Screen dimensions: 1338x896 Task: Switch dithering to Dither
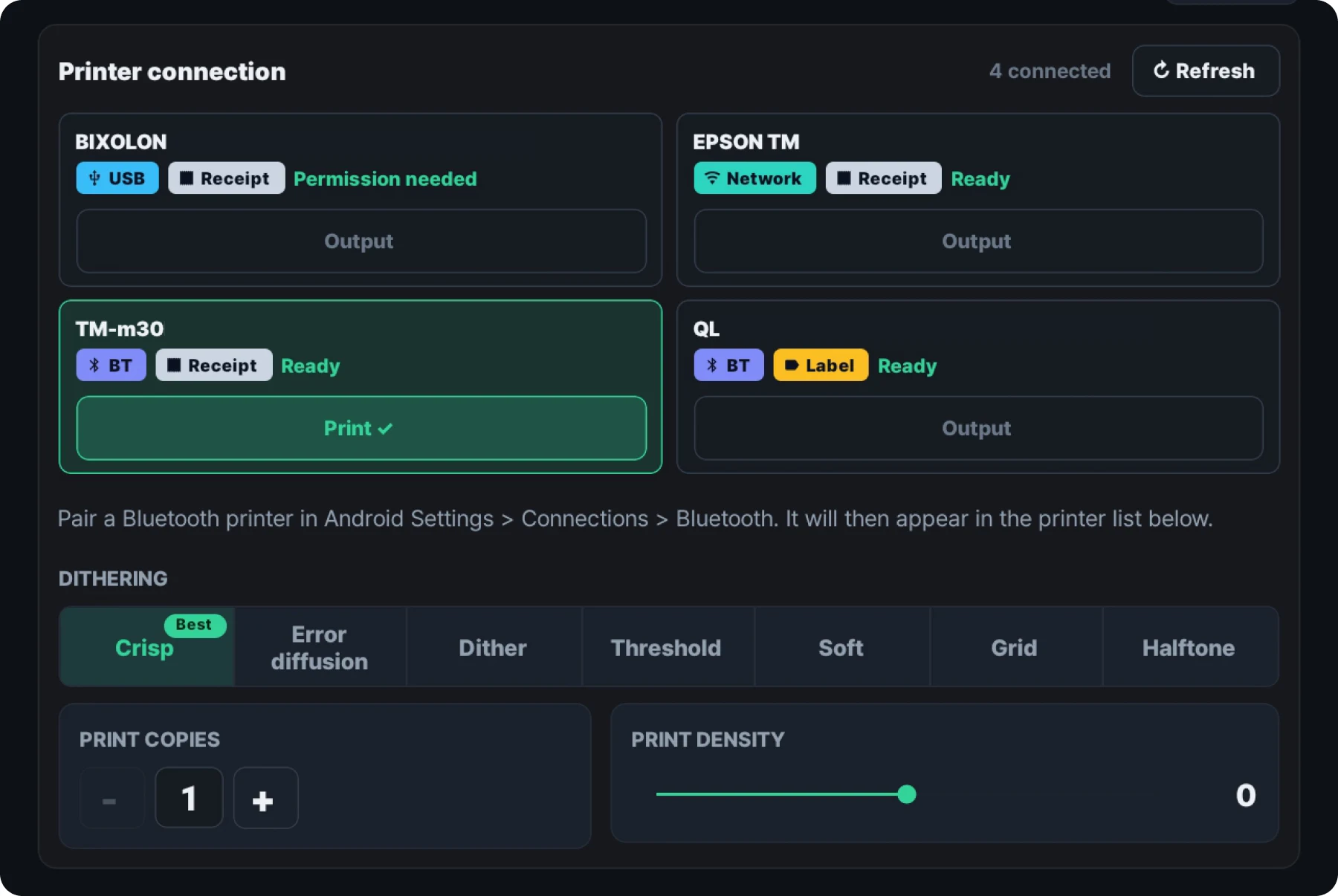pos(494,647)
